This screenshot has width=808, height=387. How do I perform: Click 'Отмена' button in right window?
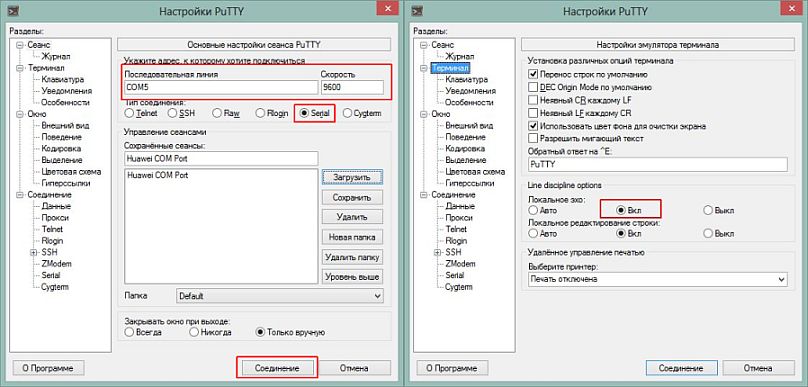759,368
